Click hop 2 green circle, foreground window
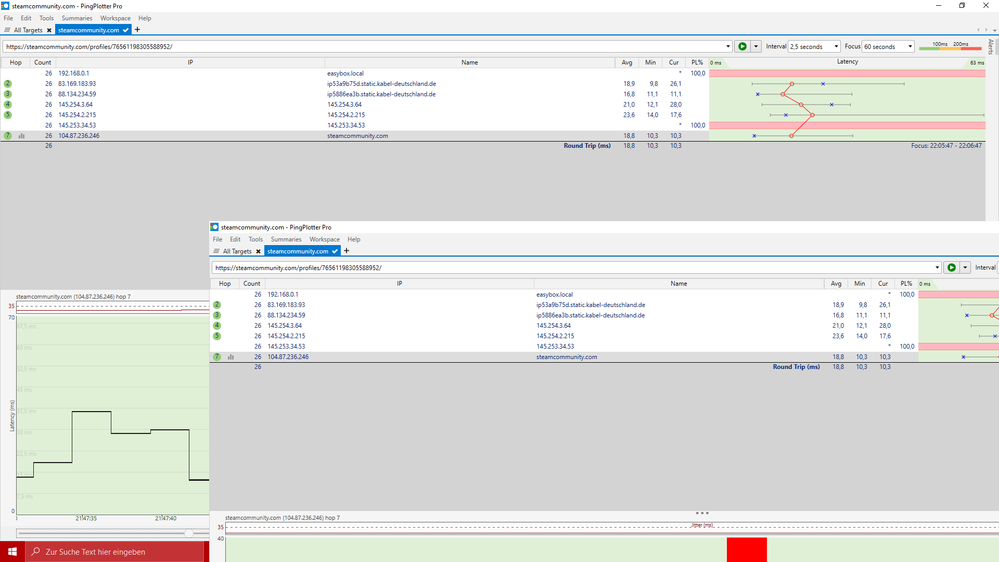 (x=217, y=305)
